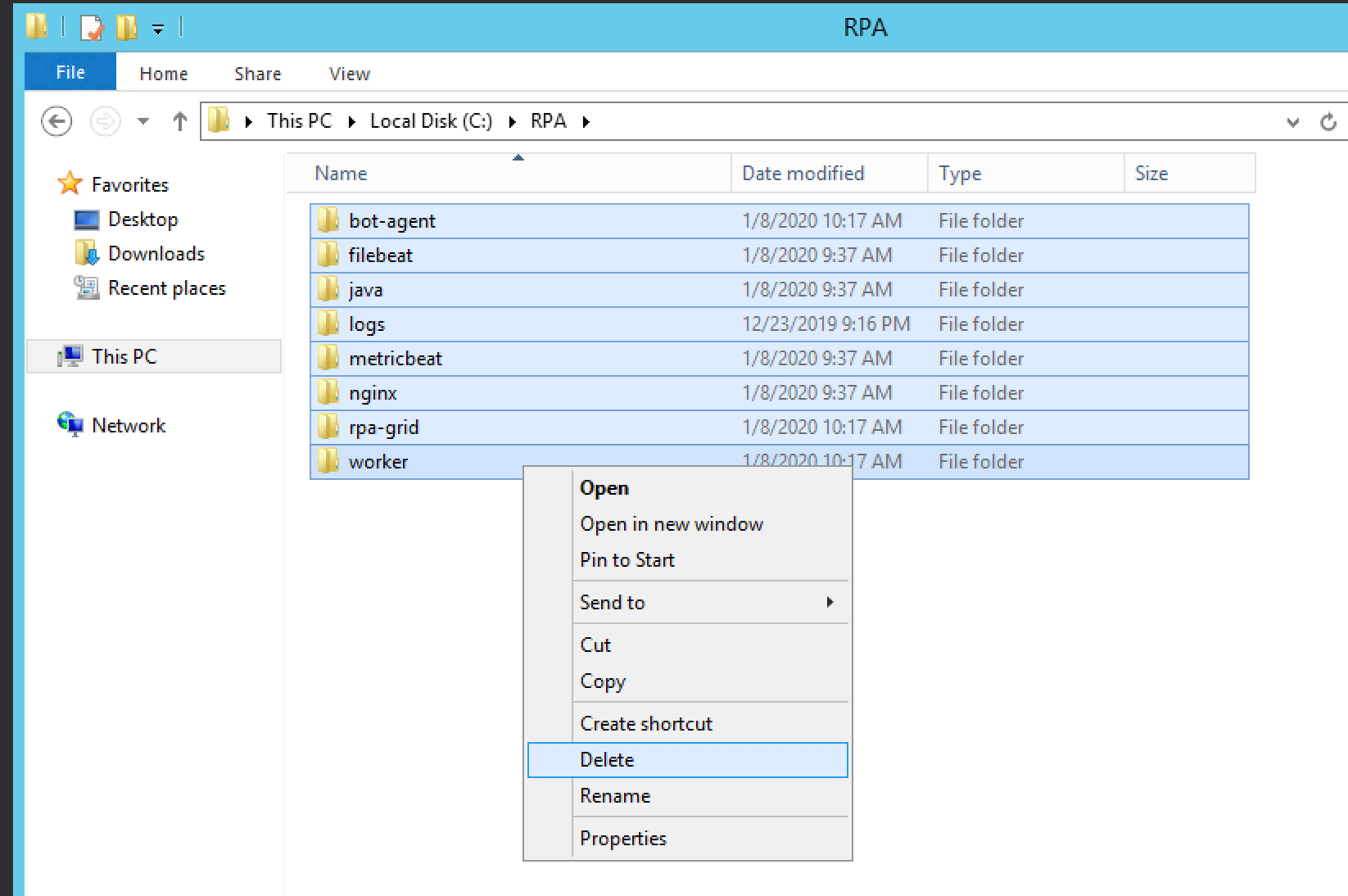Sort by the Name column header
The image size is (1348, 896).
tap(508, 174)
